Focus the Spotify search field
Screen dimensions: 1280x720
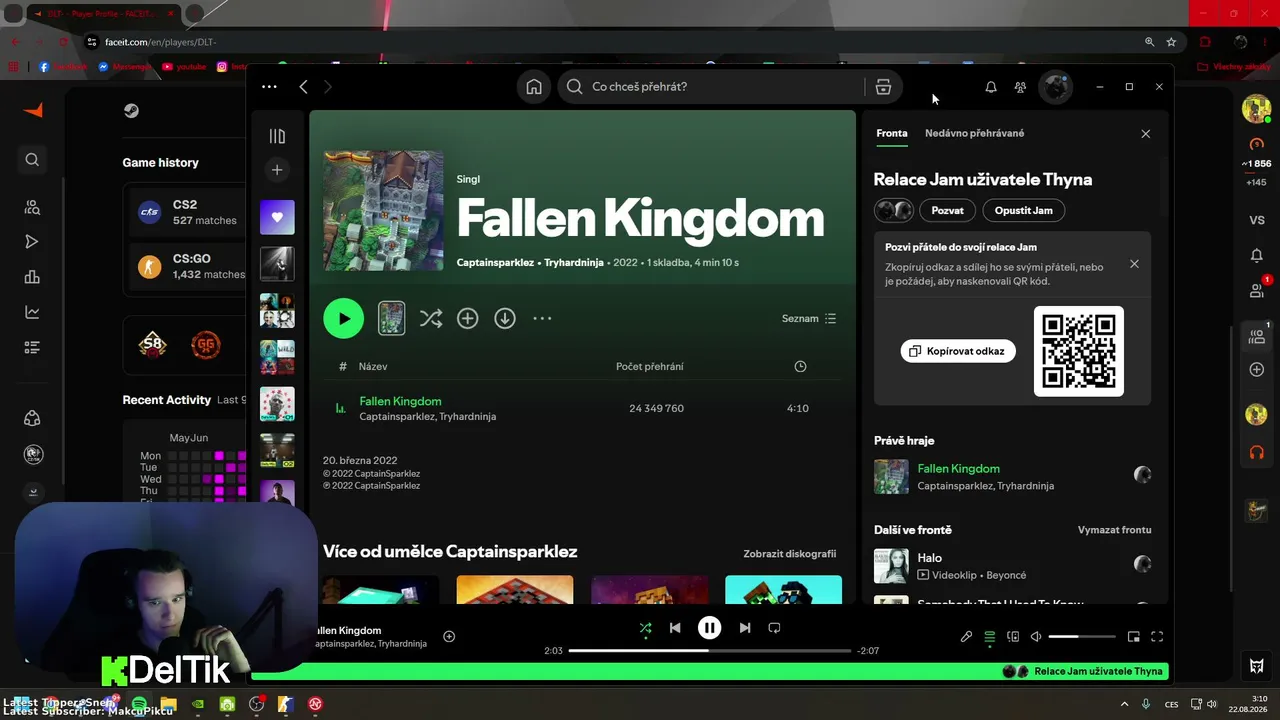pyautogui.click(x=712, y=87)
